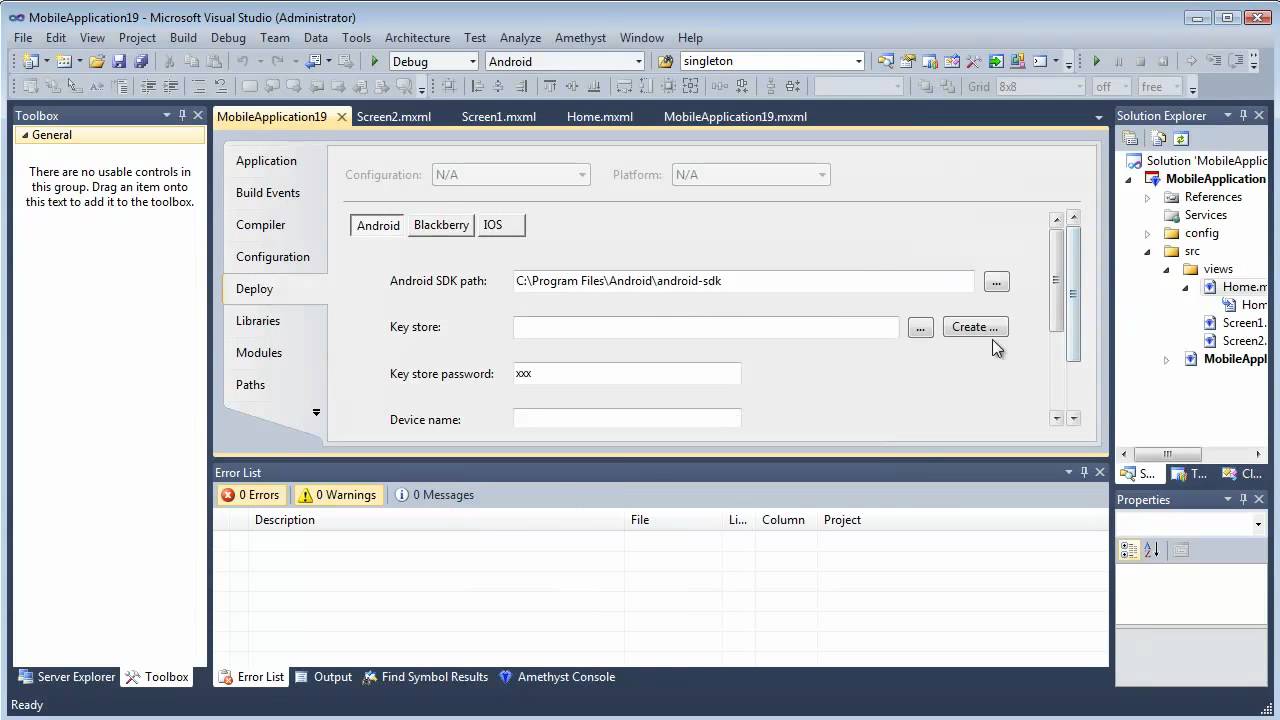This screenshot has height=720, width=1280.
Task: Open Solution Explorer toolbar icon after singleton box
Action: coord(886,61)
